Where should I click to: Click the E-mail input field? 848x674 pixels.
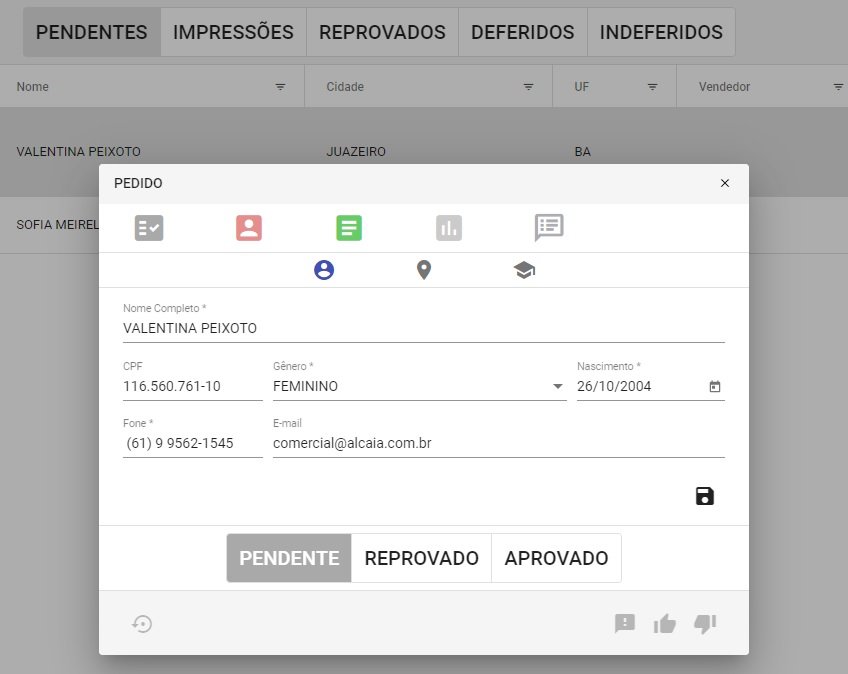point(498,443)
